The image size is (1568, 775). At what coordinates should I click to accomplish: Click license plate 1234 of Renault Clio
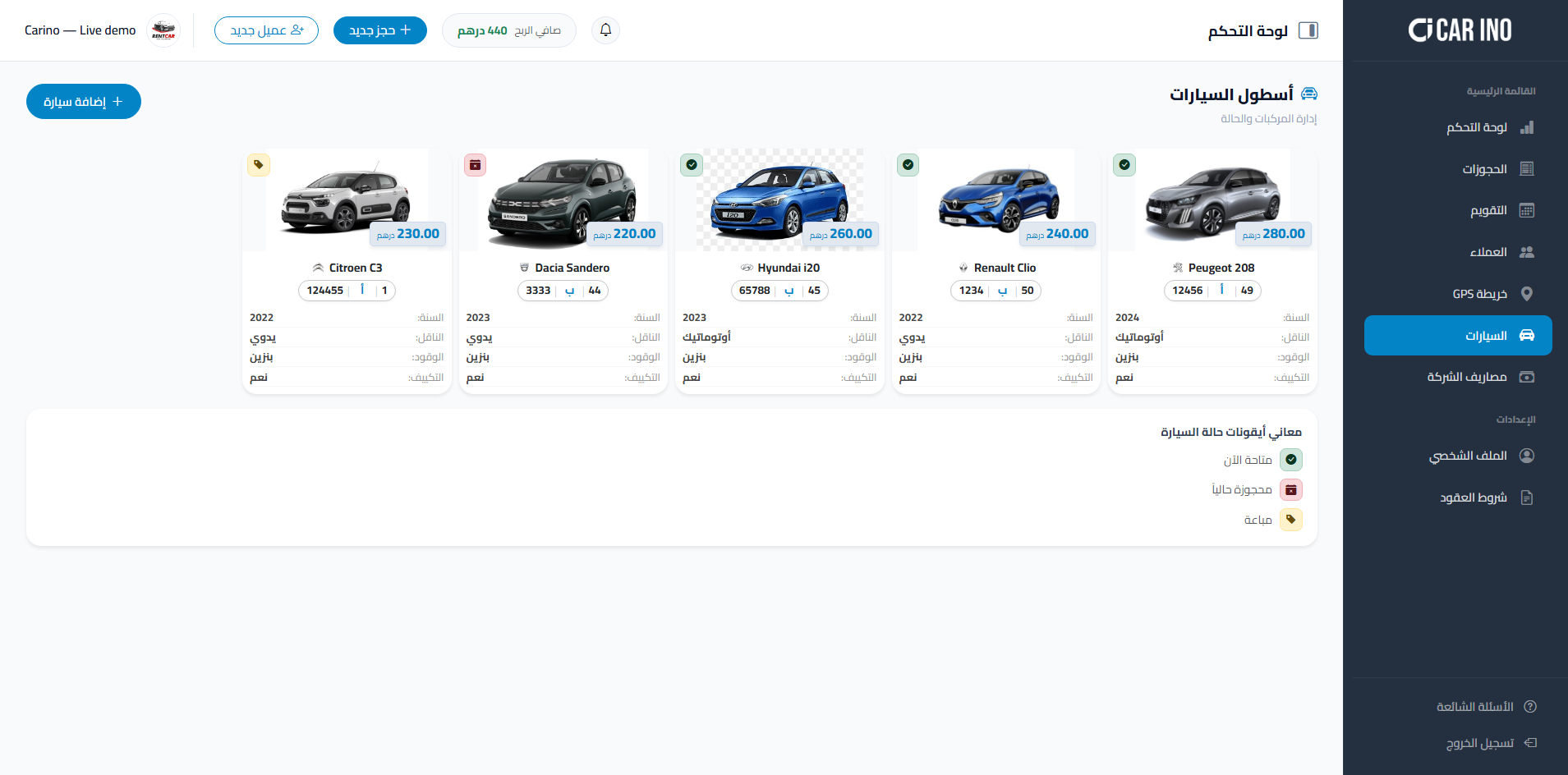click(996, 291)
